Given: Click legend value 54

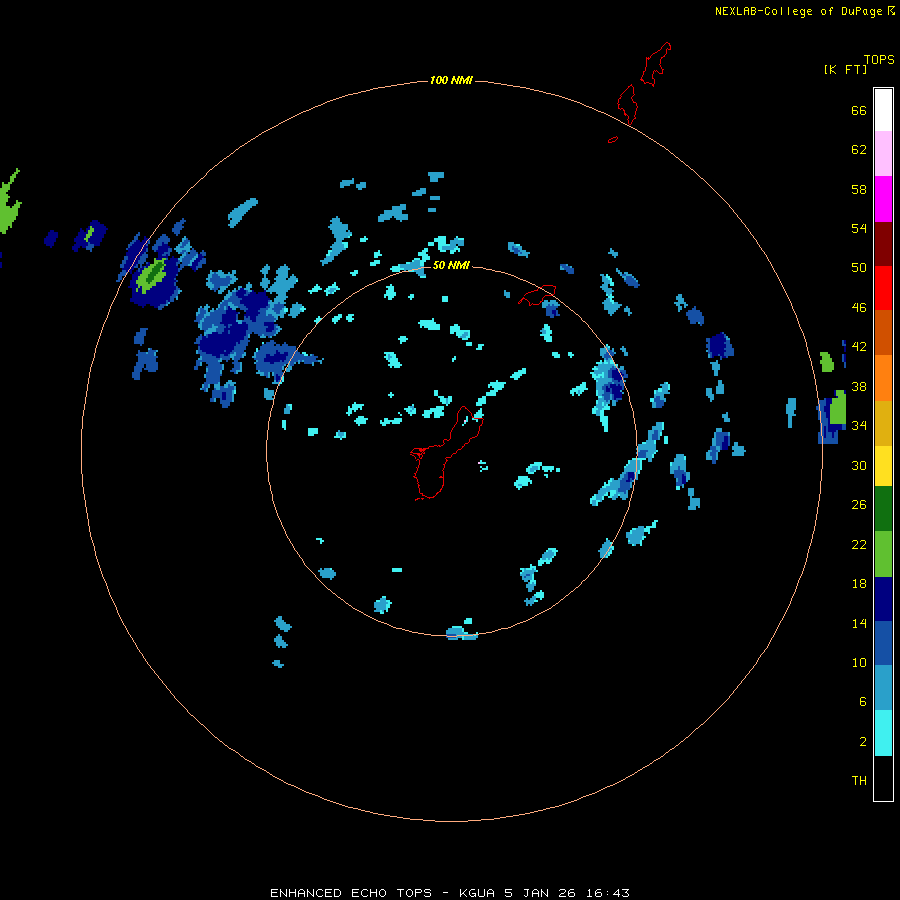Looking at the screenshot, I should [x=859, y=228].
